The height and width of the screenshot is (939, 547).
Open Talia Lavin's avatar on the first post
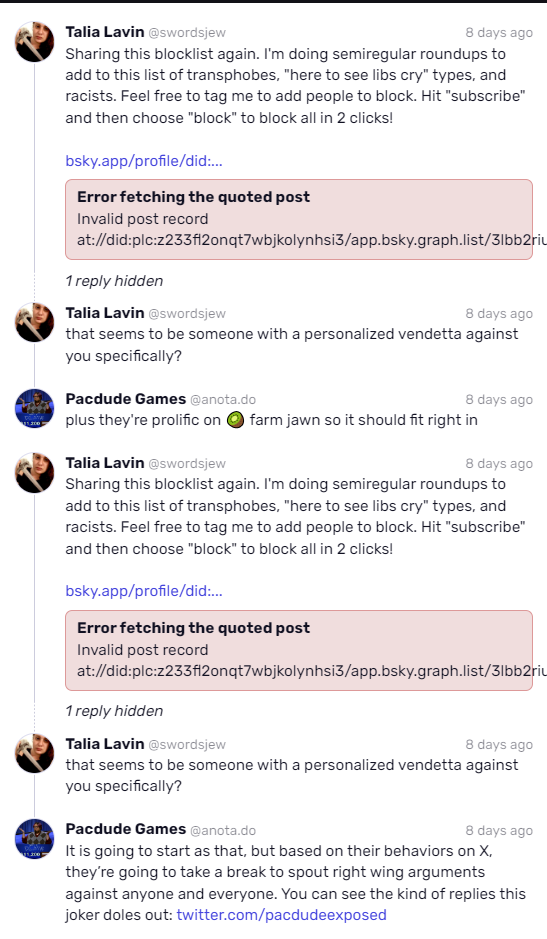[x=35, y=42]
